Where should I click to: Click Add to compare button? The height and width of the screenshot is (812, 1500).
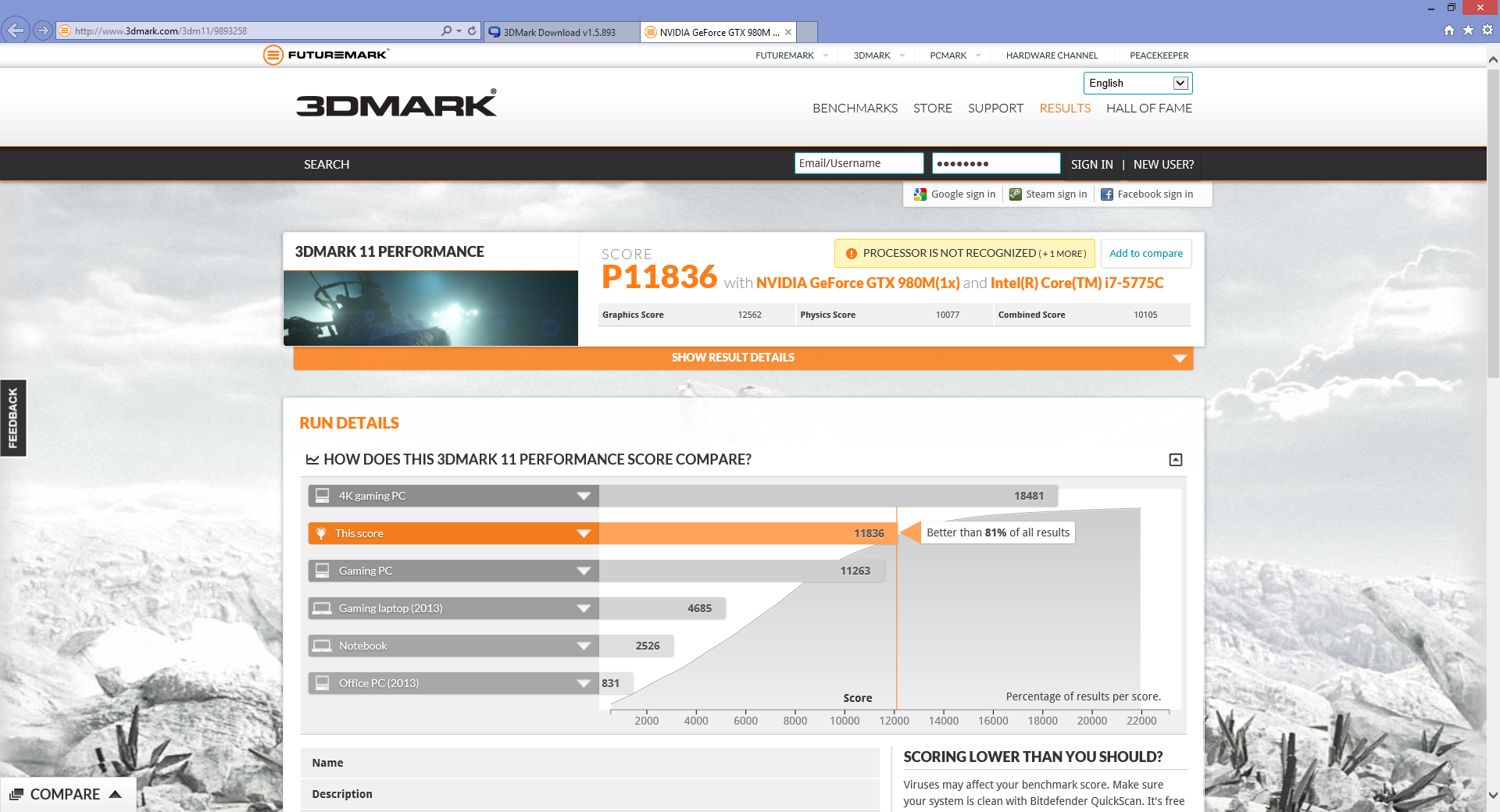click(1146, 254)
